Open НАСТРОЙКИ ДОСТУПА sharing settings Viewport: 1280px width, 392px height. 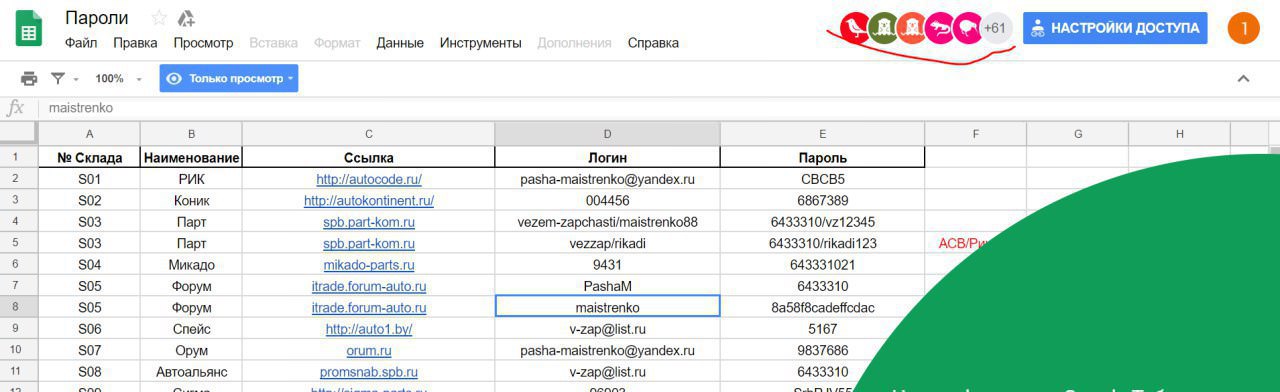1115,28
